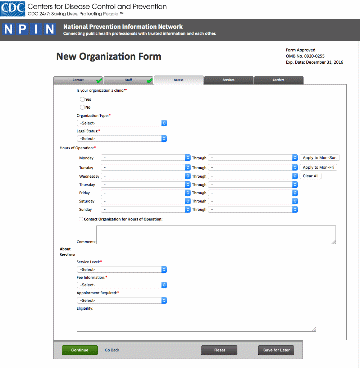This screenshot has height=368, width=360.
Task: Click the New Organization Form heading
Action: [109, 57]
